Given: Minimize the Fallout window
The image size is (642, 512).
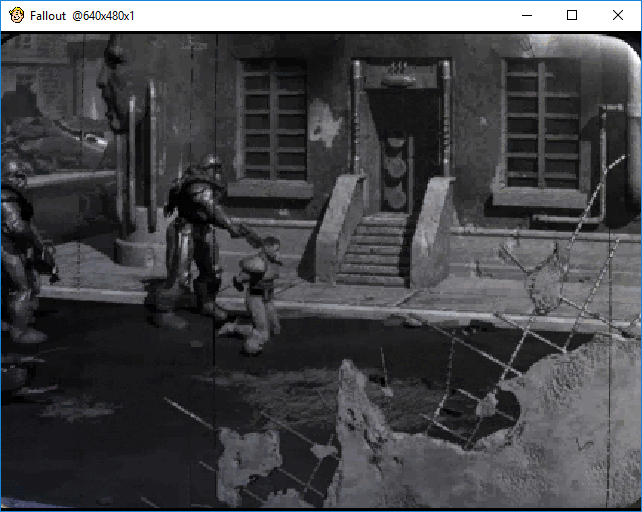Looking at the screenshot, I should [x=527, y=16].
